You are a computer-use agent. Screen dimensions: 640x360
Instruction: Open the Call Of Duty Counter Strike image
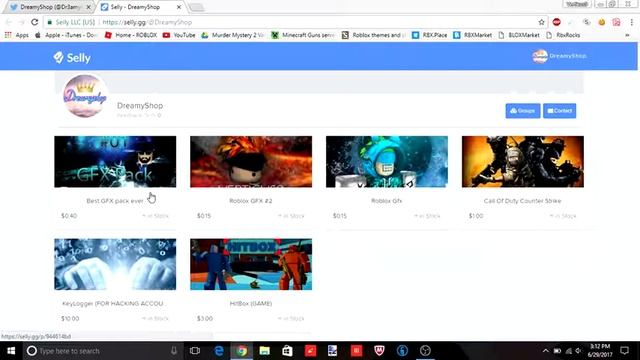[523, 162]
